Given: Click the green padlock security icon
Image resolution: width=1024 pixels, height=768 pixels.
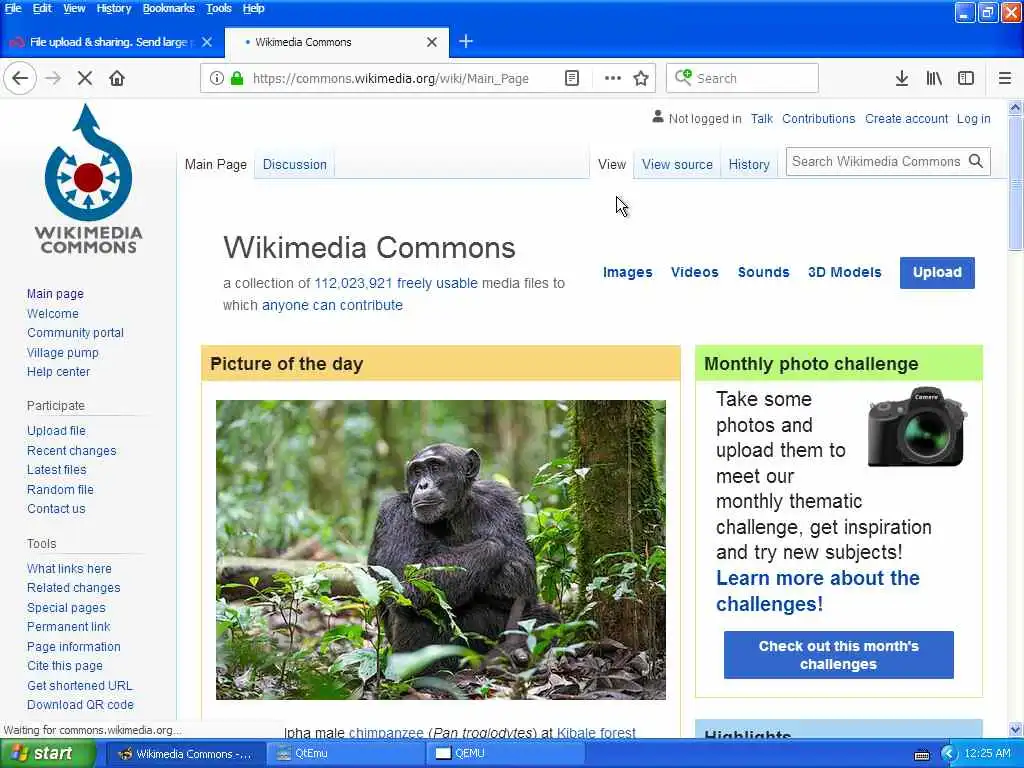Looking at the screenshot, I should 237,78.
